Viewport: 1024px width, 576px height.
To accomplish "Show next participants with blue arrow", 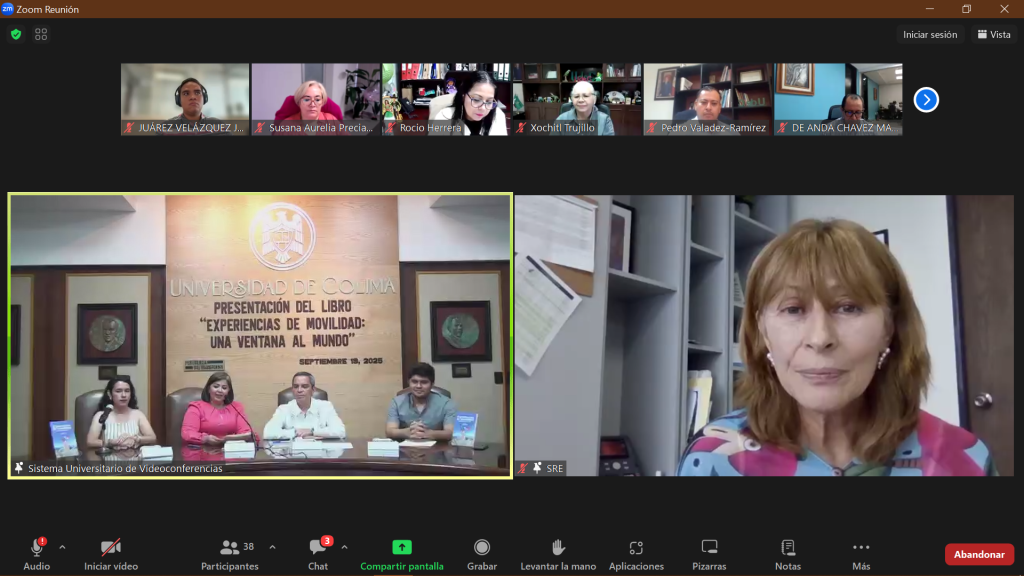I will click(x=926, y=100).
